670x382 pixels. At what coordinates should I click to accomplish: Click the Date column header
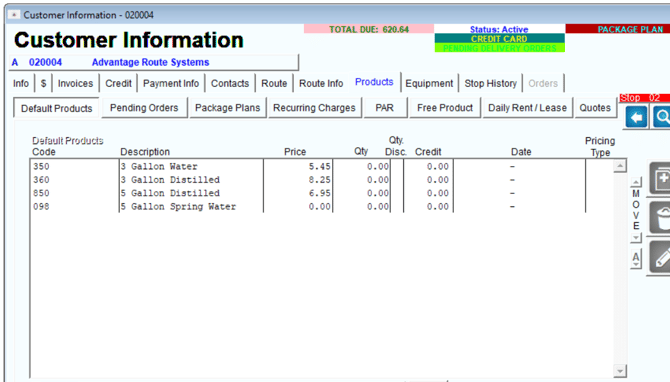521,152
